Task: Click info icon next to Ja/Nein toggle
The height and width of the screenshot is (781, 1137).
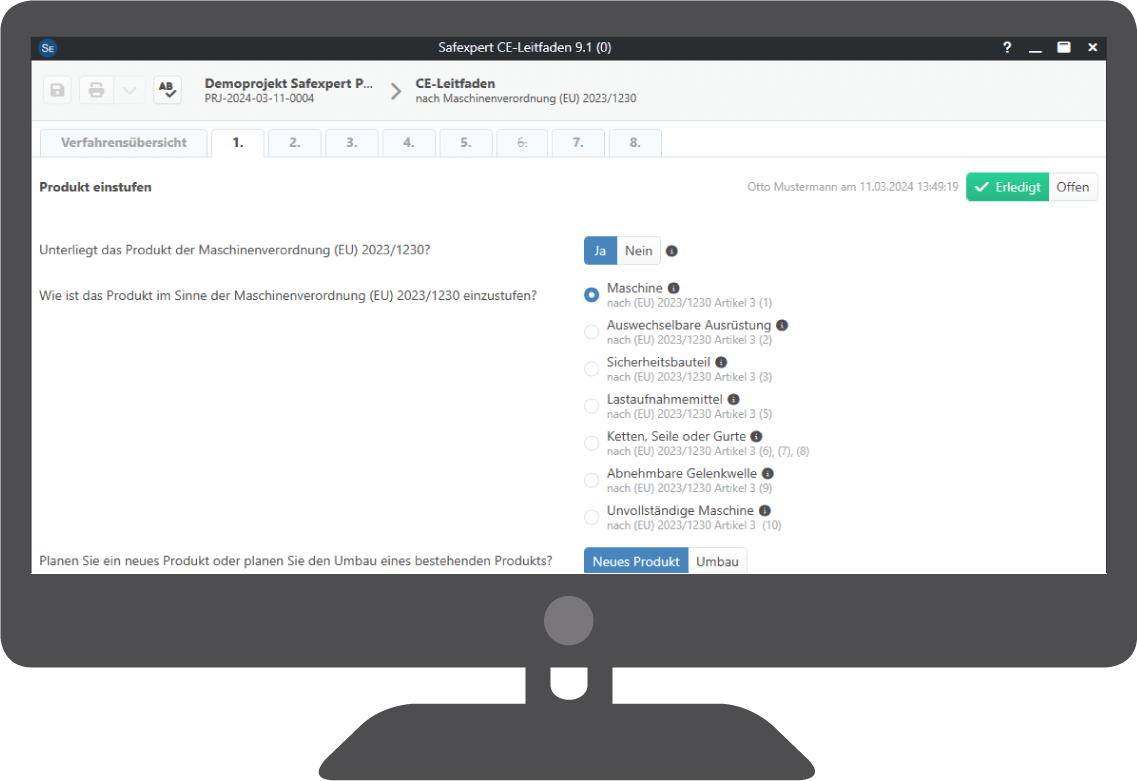Action: tap(672, 251)
